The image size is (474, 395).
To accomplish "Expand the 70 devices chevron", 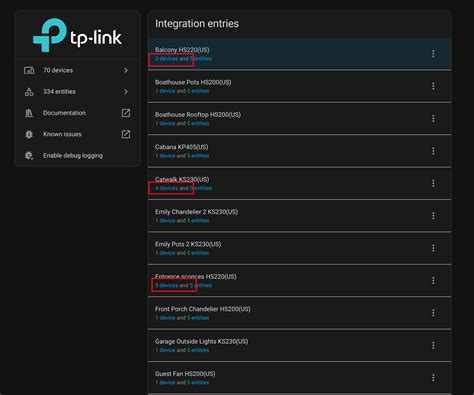I will click(126, 70).
